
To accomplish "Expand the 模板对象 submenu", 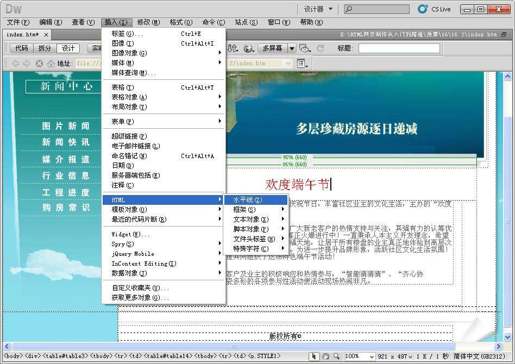I will (x=164, y=209).
